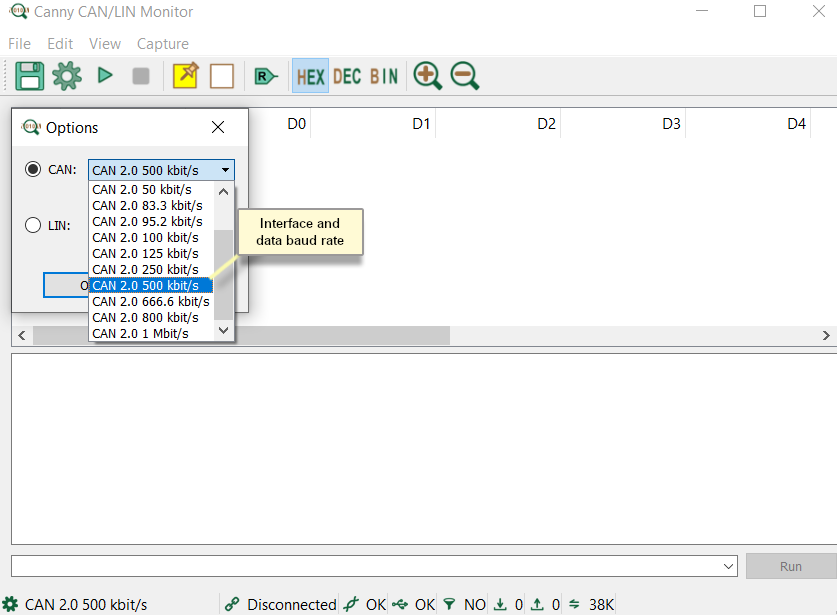Click status bar CAN 2.0 500 kbit/s text
837x615 pixels.
[x=86, y=604]
